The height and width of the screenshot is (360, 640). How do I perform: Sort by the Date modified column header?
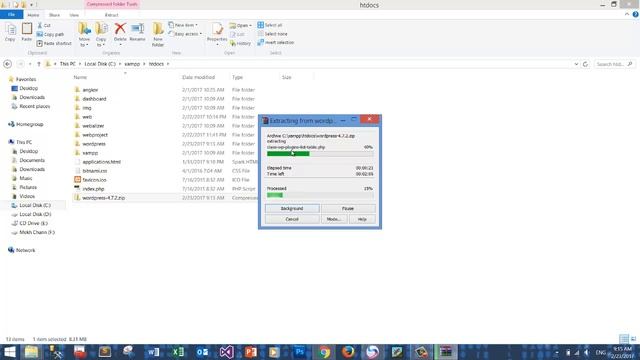pos(198,77)
